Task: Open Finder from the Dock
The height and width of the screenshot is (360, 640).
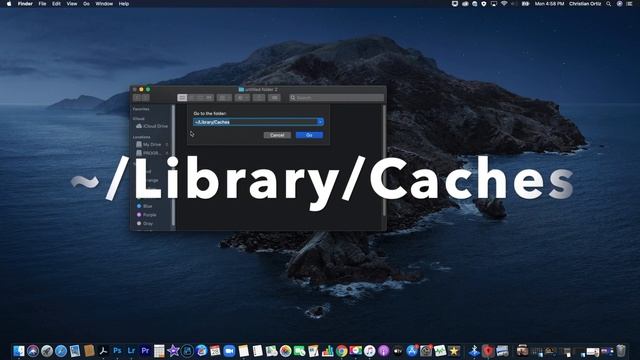Action: [19, 351]
